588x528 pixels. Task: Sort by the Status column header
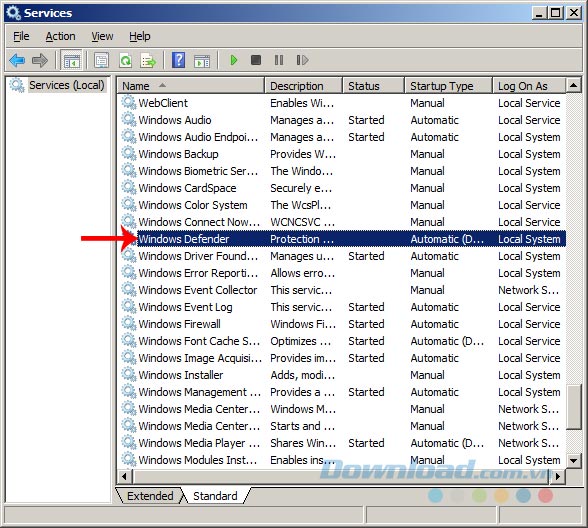(374, 86)
